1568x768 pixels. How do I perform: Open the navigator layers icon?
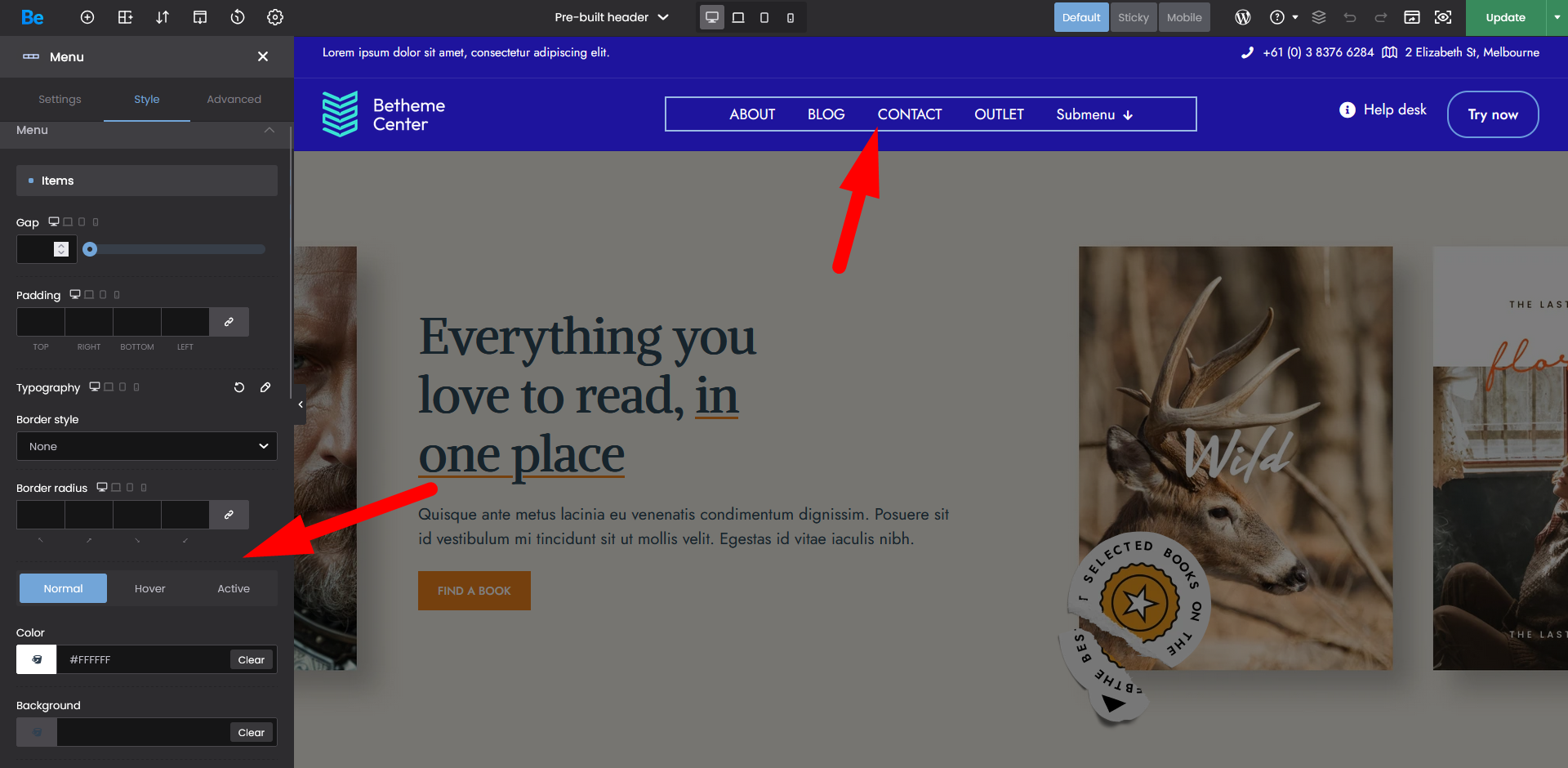point(1319,17)
